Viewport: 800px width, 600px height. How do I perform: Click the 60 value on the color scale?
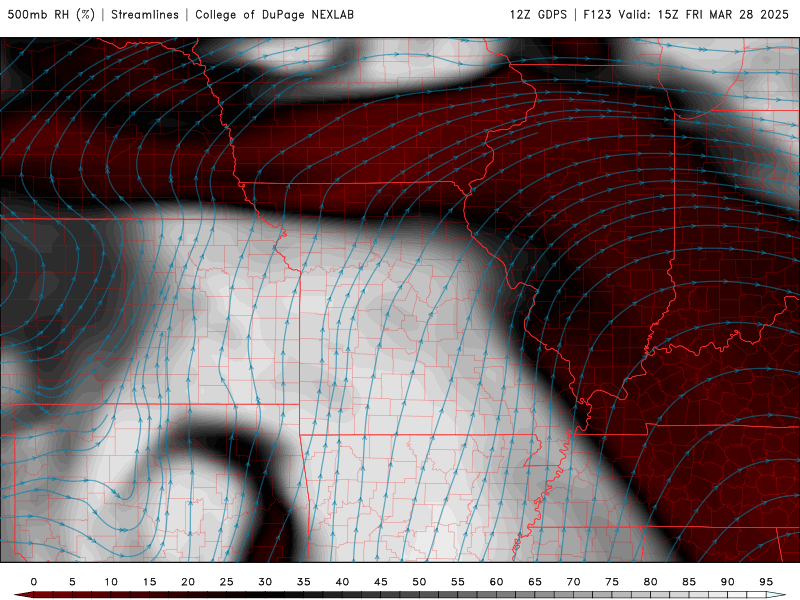click(x=496, y=582)
